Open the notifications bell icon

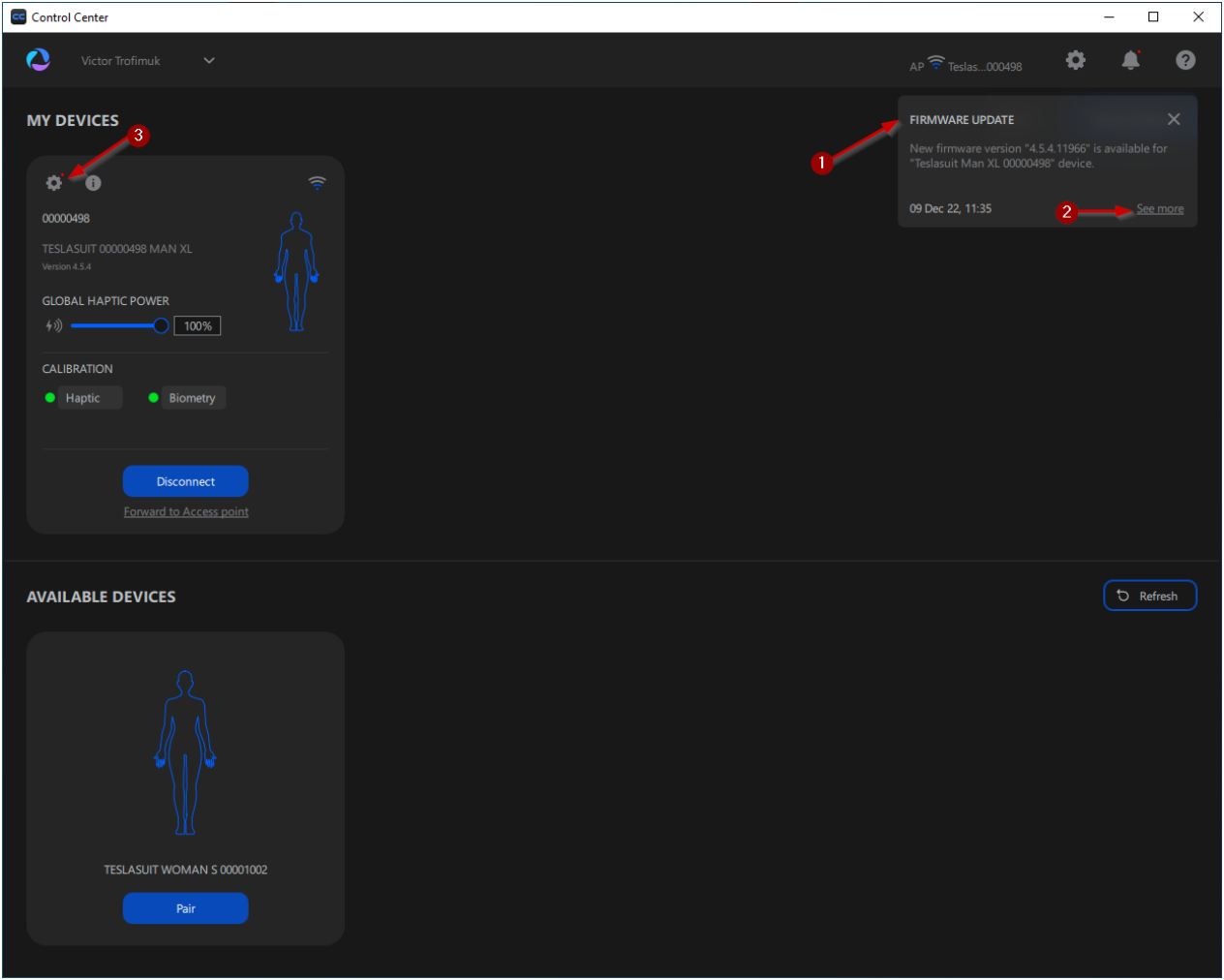(x=1130, y=60)
